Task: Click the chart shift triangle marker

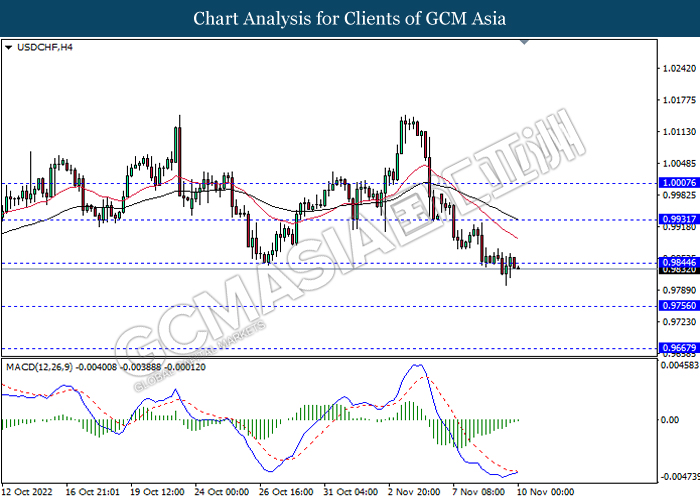Action: click(525, 42)
